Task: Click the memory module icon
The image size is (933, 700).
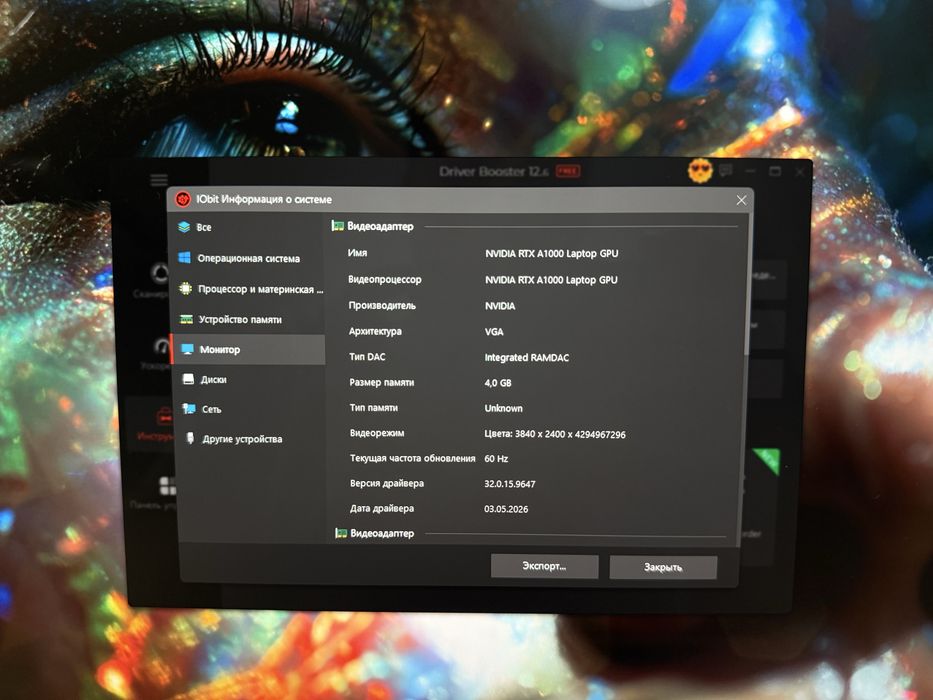Action: point(186,319)
